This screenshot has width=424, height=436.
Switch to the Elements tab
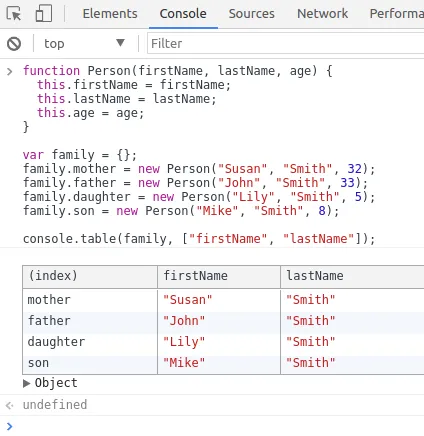coord(110,14)
